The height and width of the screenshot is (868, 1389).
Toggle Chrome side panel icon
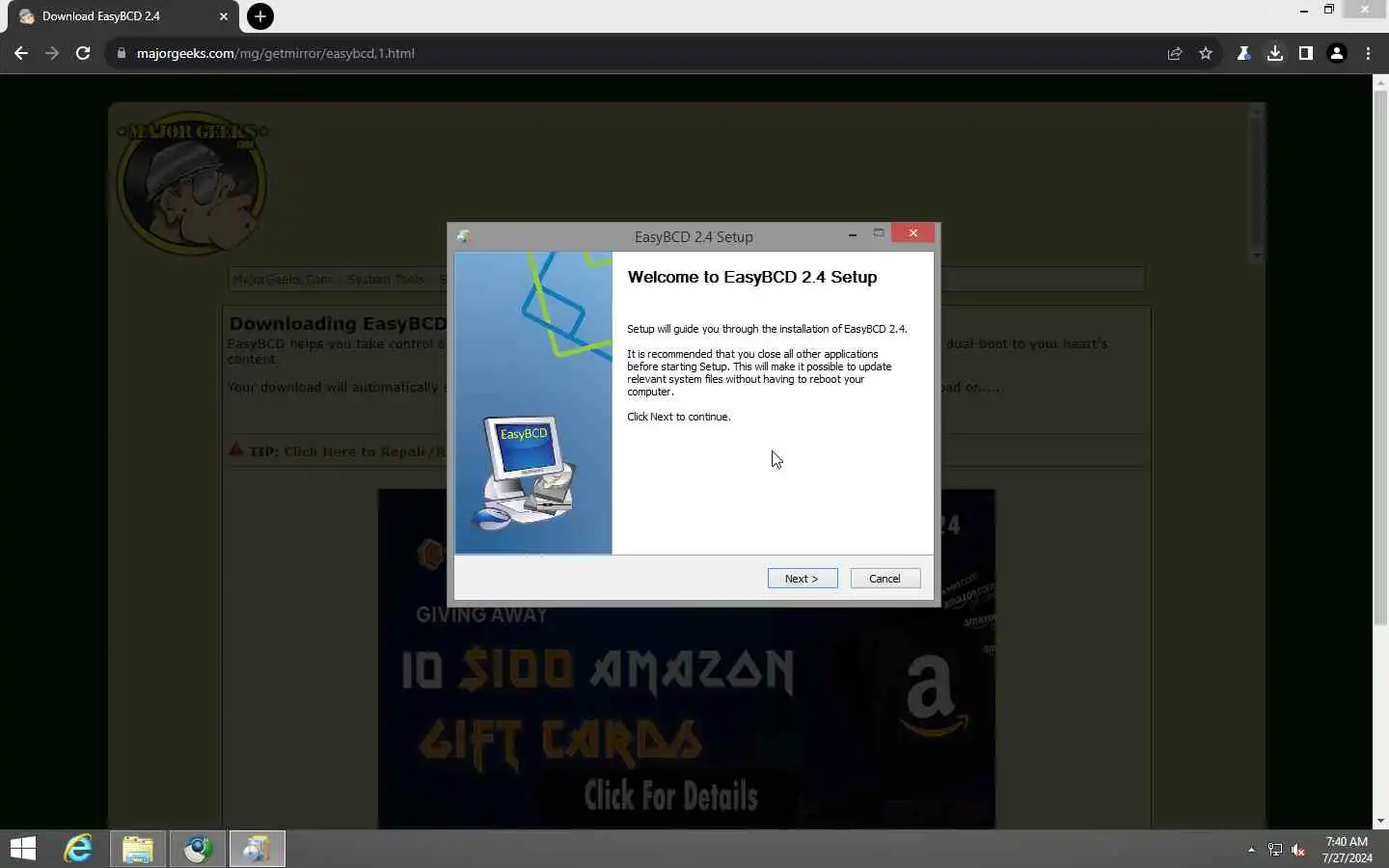[x=1306, y=53]
